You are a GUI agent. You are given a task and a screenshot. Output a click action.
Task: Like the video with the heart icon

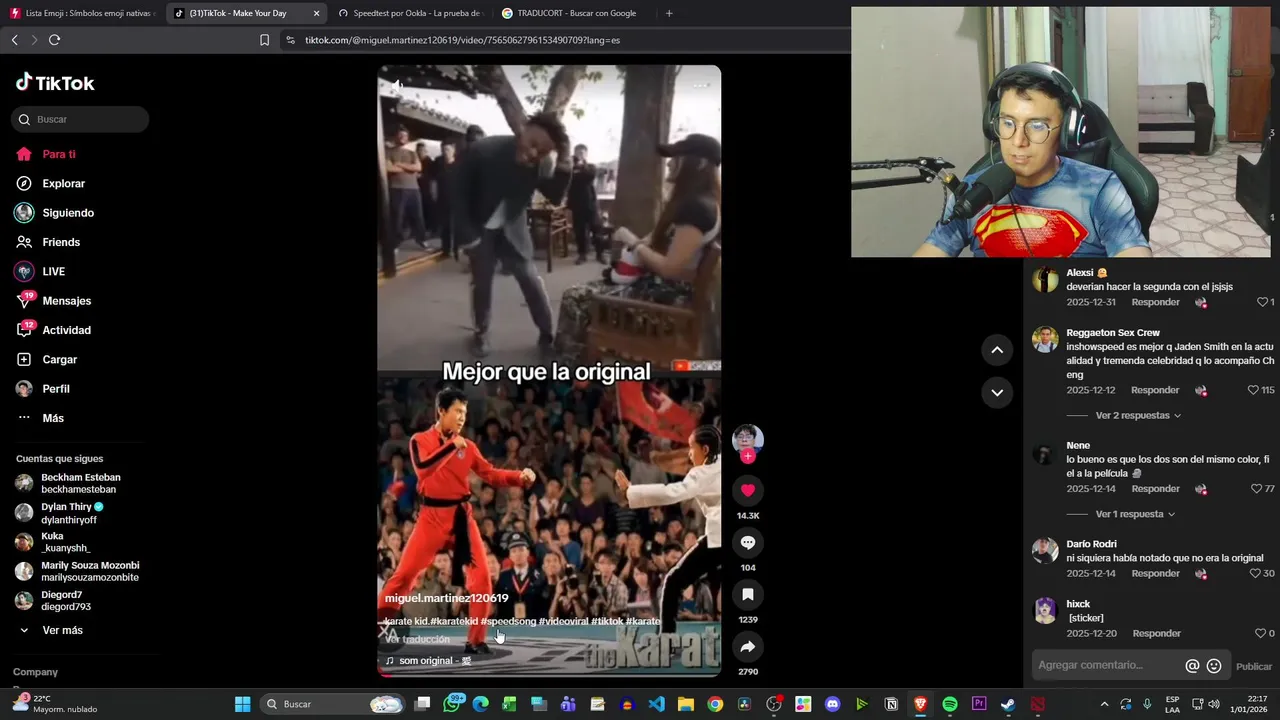click(748, 490)
